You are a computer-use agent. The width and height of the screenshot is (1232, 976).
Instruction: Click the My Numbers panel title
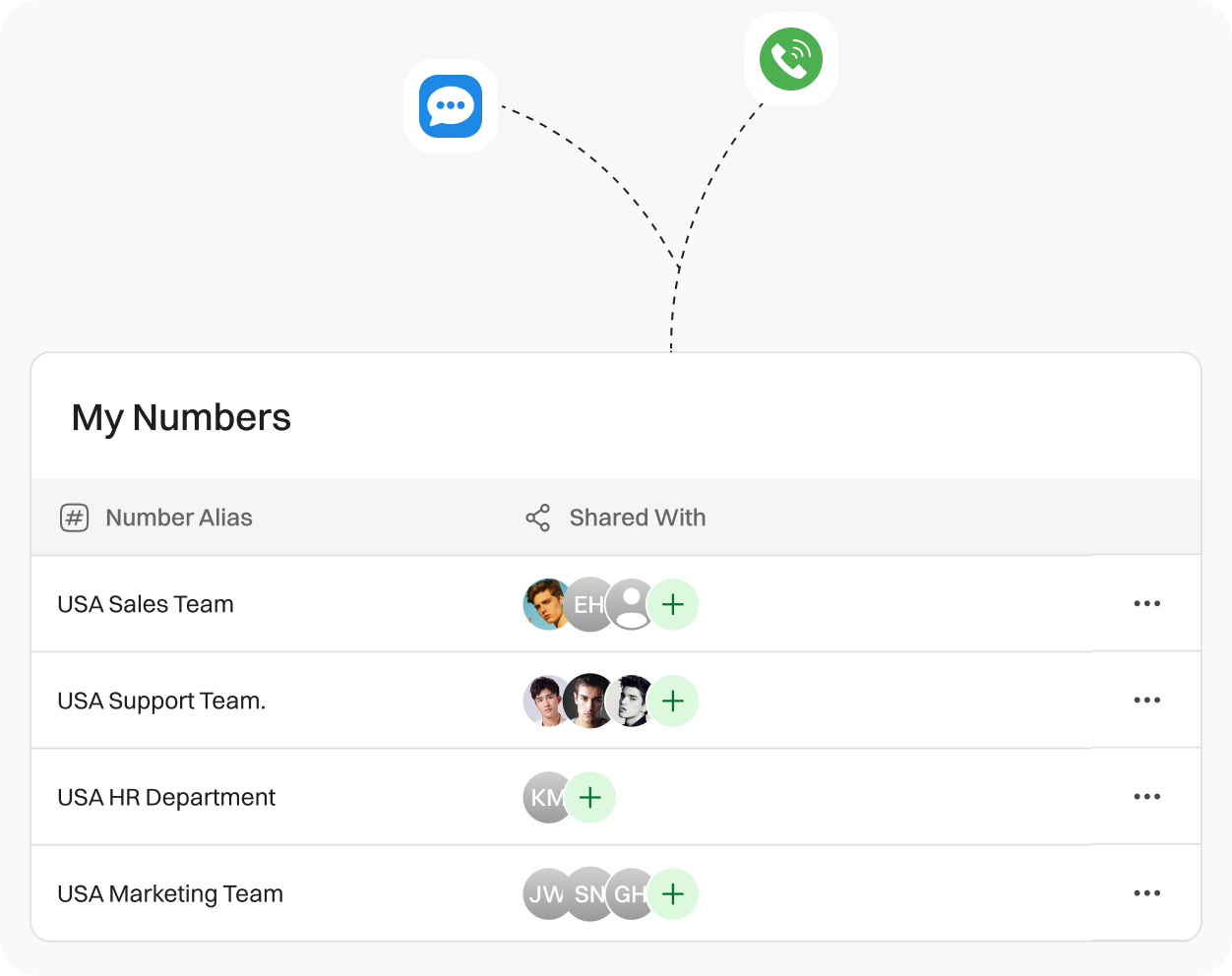pos(182,417)
